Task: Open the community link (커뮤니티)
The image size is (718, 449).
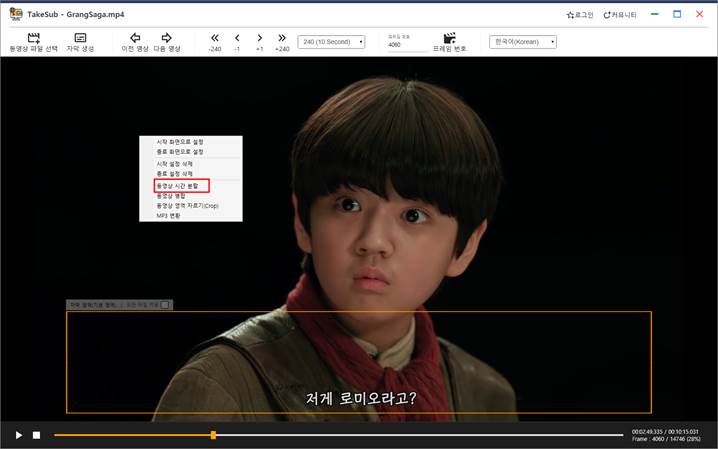Action: [x=620, y=15]
